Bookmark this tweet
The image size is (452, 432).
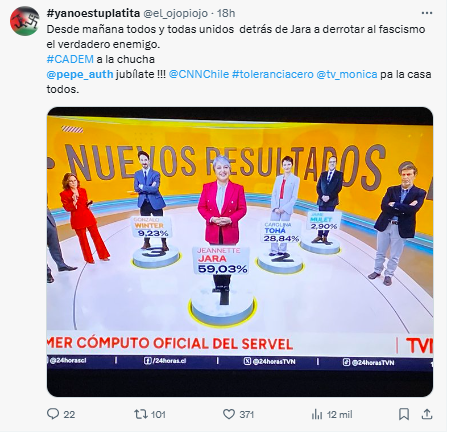pyautogui.click(x=404, y=414)
